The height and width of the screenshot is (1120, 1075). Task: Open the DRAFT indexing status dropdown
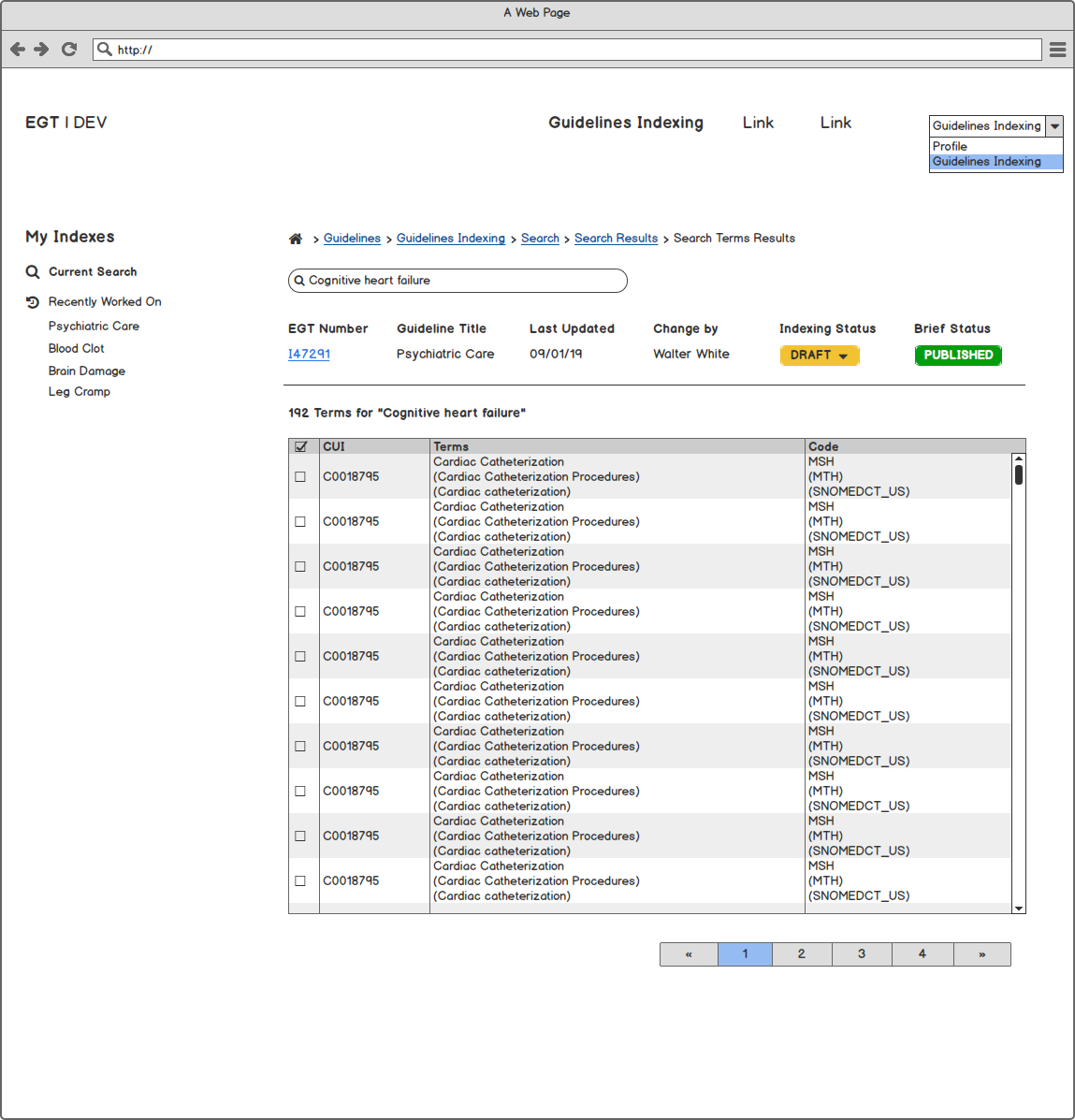point(820,356)
